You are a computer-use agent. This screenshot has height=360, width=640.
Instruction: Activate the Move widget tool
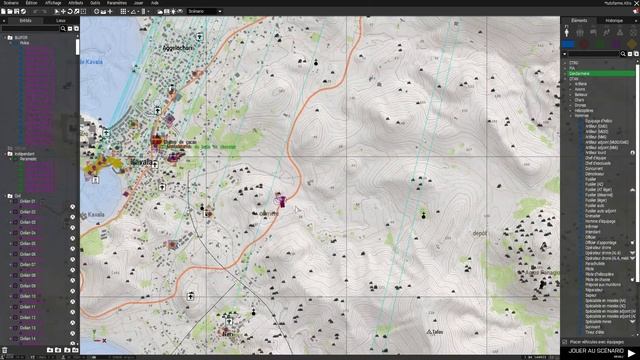point(63,11)
